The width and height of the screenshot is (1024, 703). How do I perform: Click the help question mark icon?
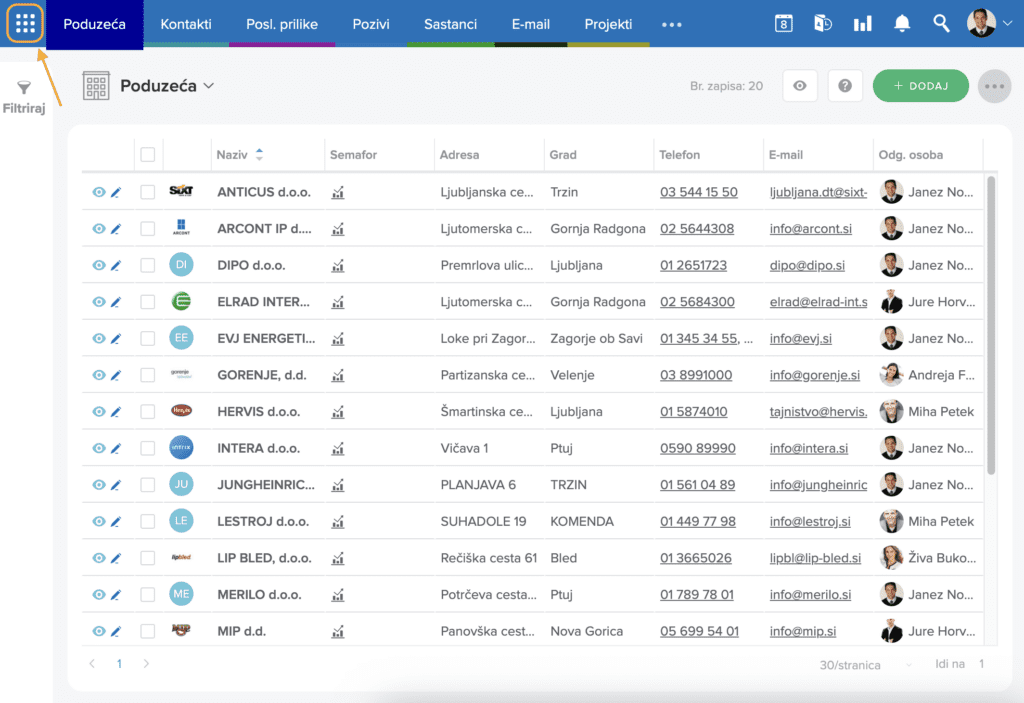(x=845, y=86)
